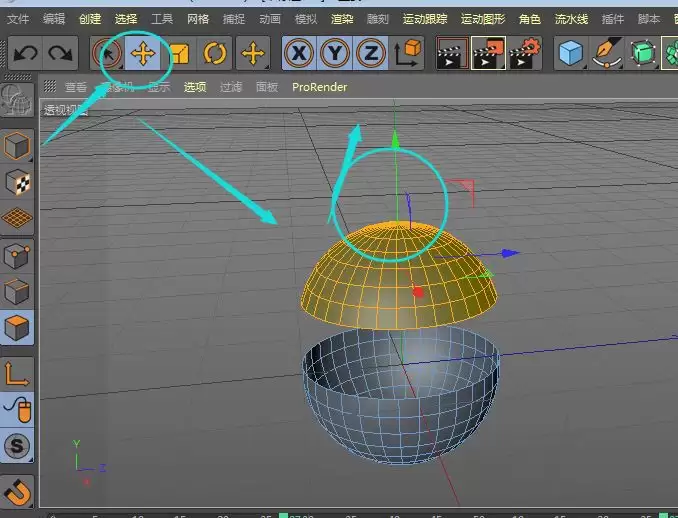Open the 选择 (Select) menu

pyautogui.click(x=126, y=19)
